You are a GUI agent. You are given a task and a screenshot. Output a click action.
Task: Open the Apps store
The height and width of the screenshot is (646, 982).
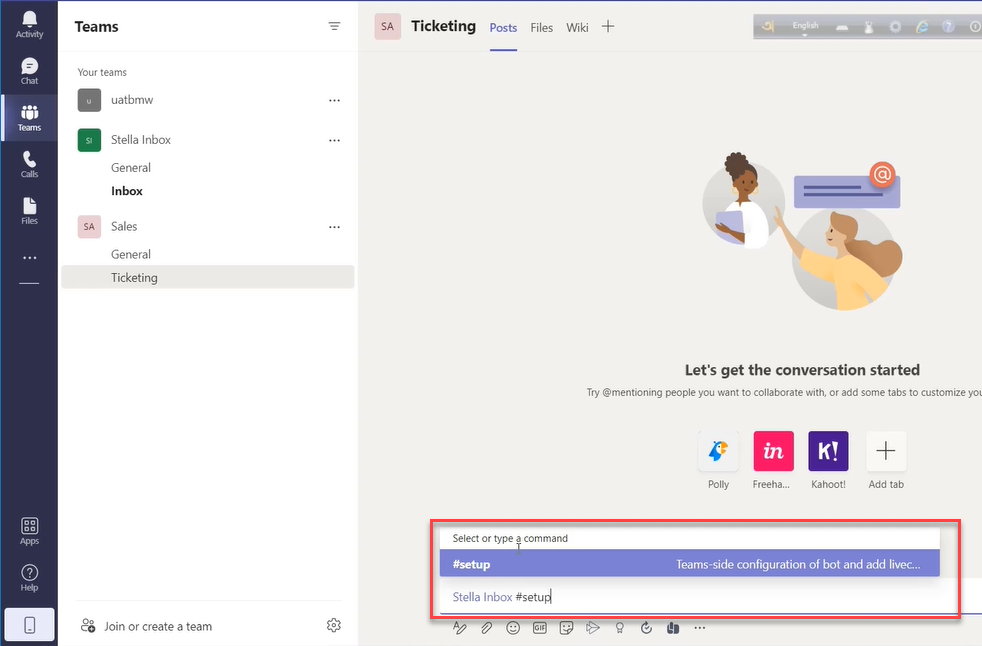[x=29, y=531]
